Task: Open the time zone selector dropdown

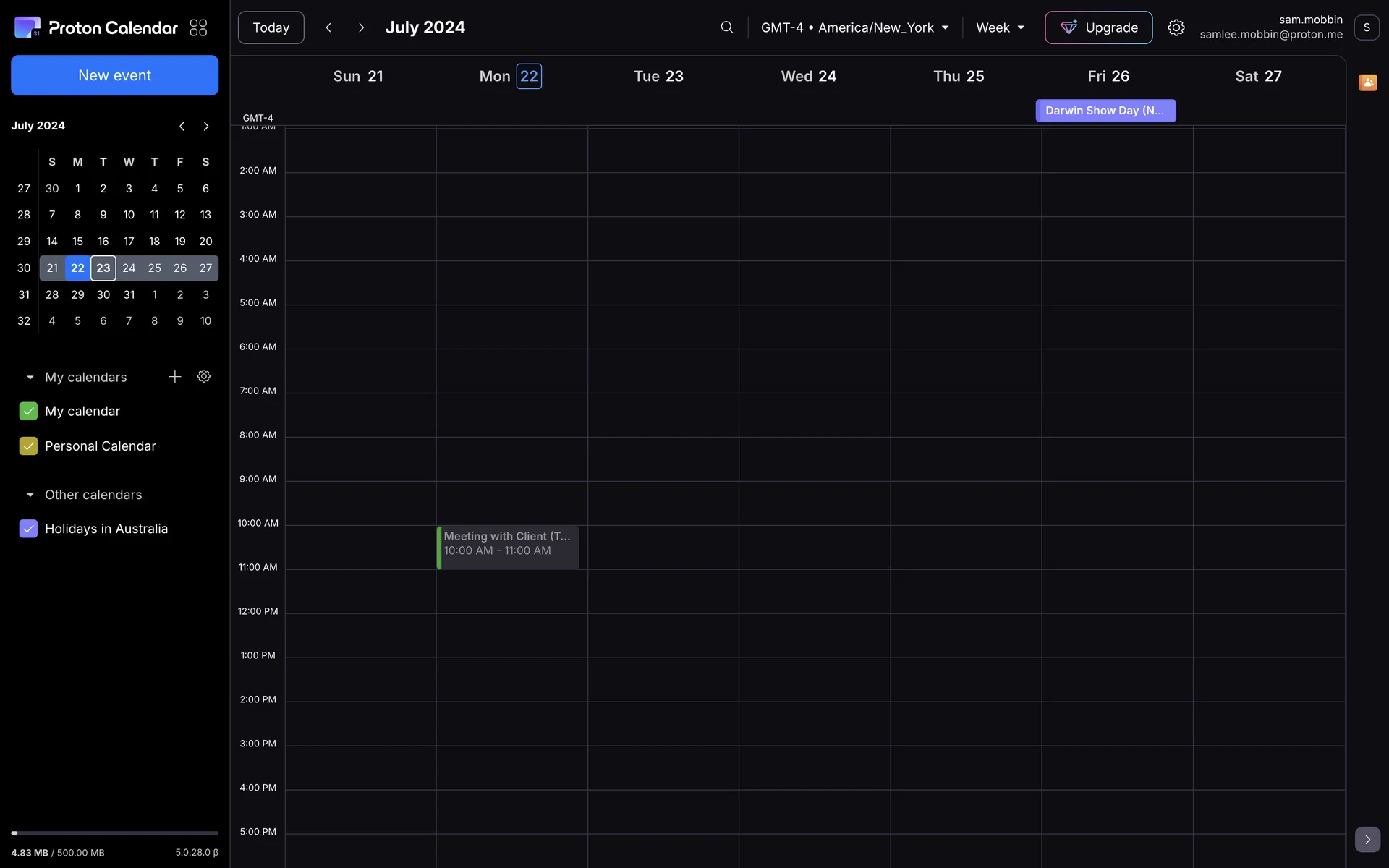Action: (x=854, y=27)
